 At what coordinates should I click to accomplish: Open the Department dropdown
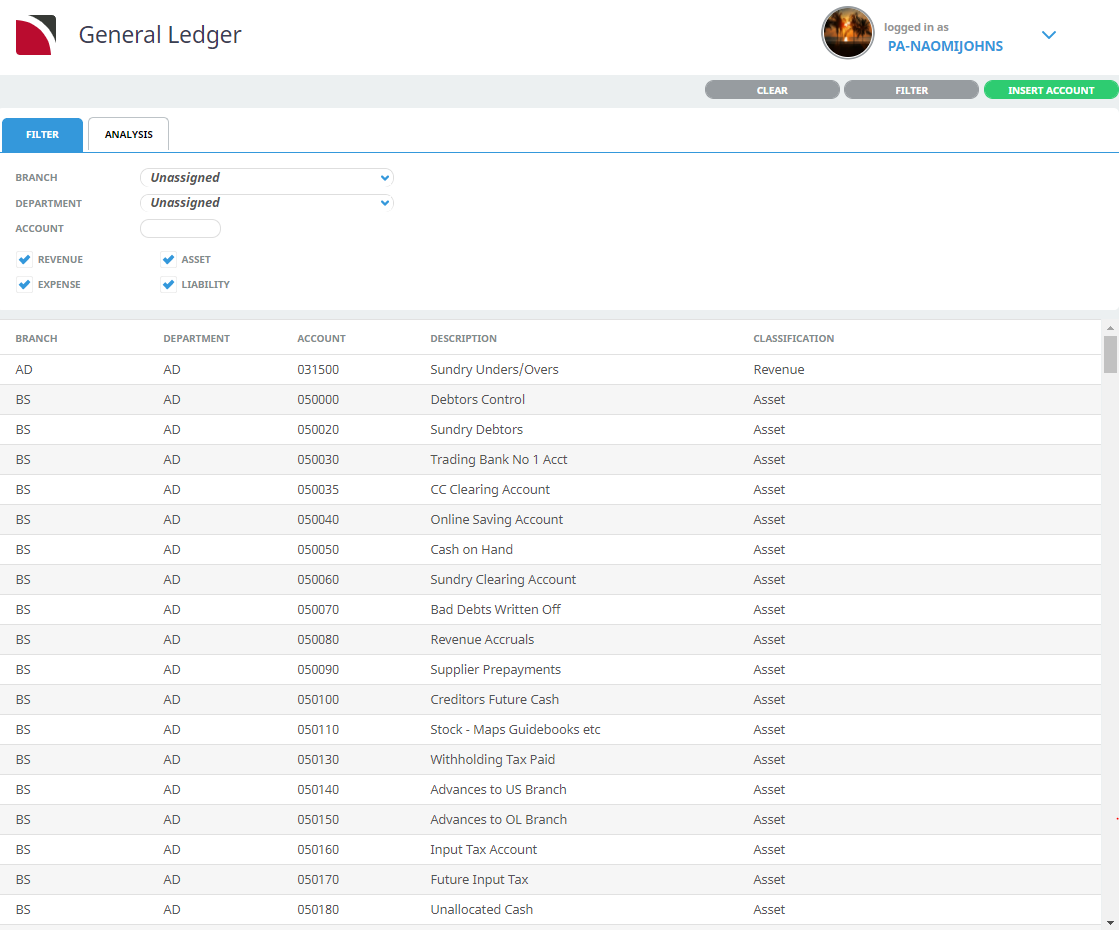[x=267, y=203]
